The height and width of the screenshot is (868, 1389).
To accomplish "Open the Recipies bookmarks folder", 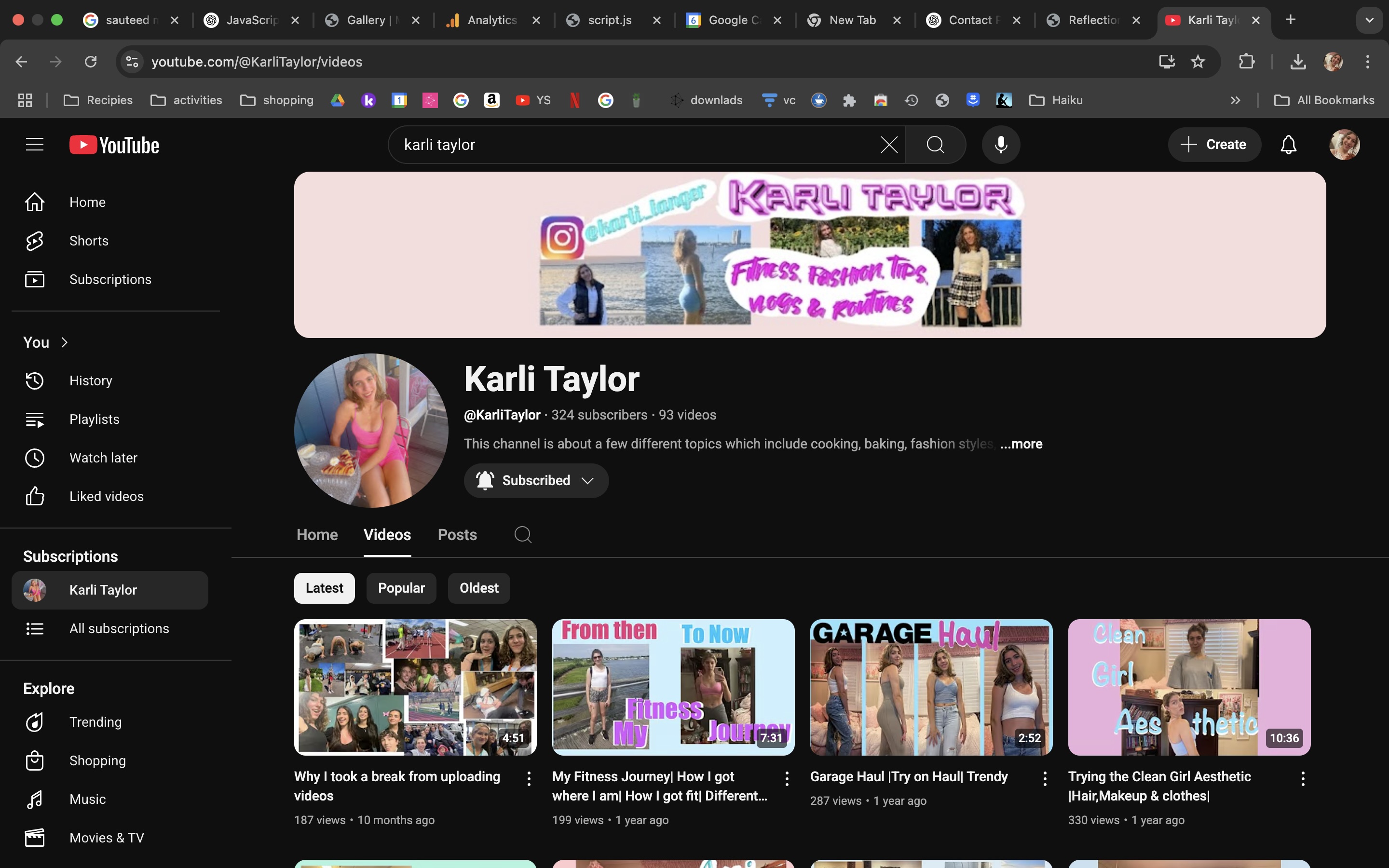I will pos(98,100).
